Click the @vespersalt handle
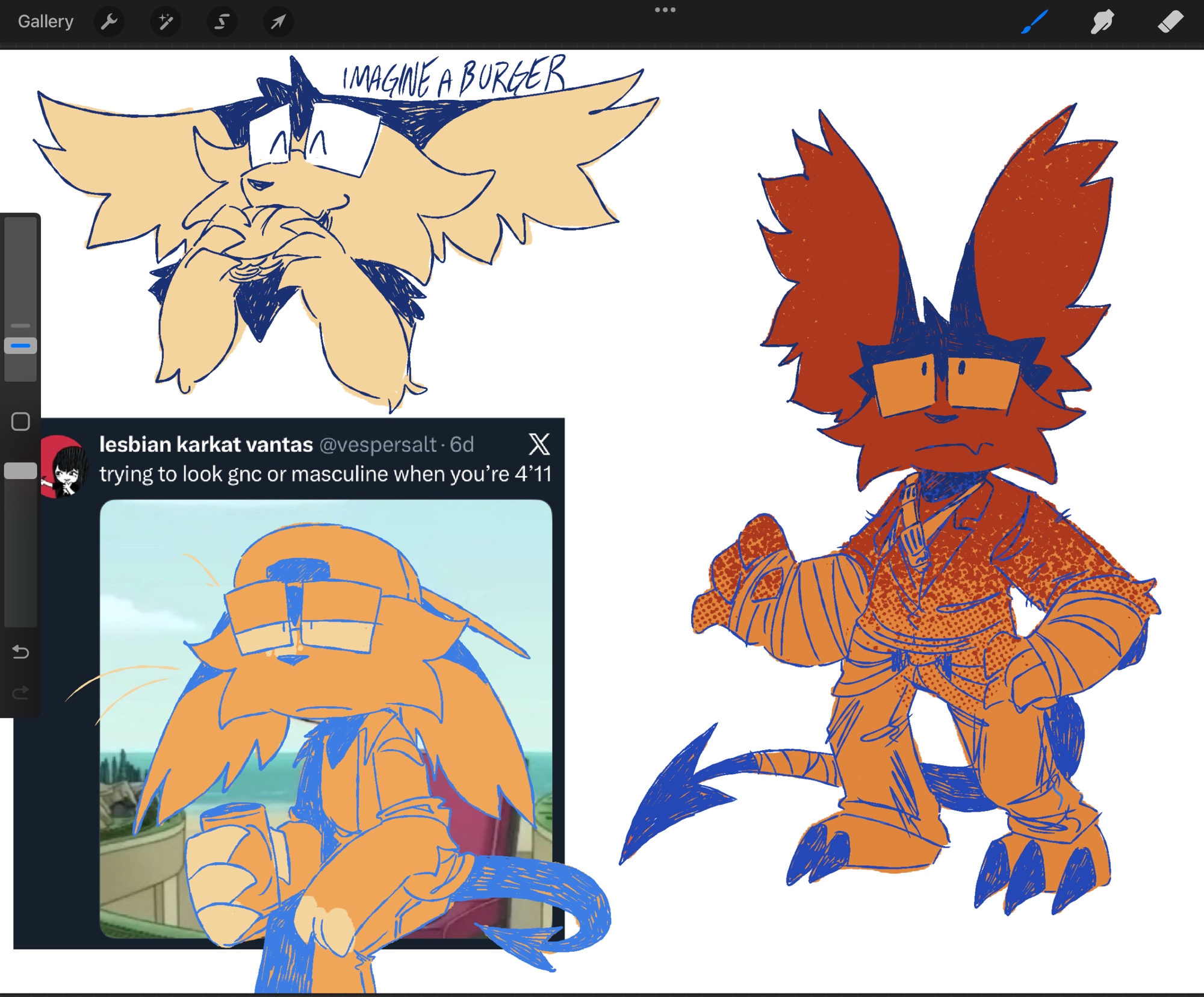The height and width of the screenshot is (997, 1204). click(377, 444)
